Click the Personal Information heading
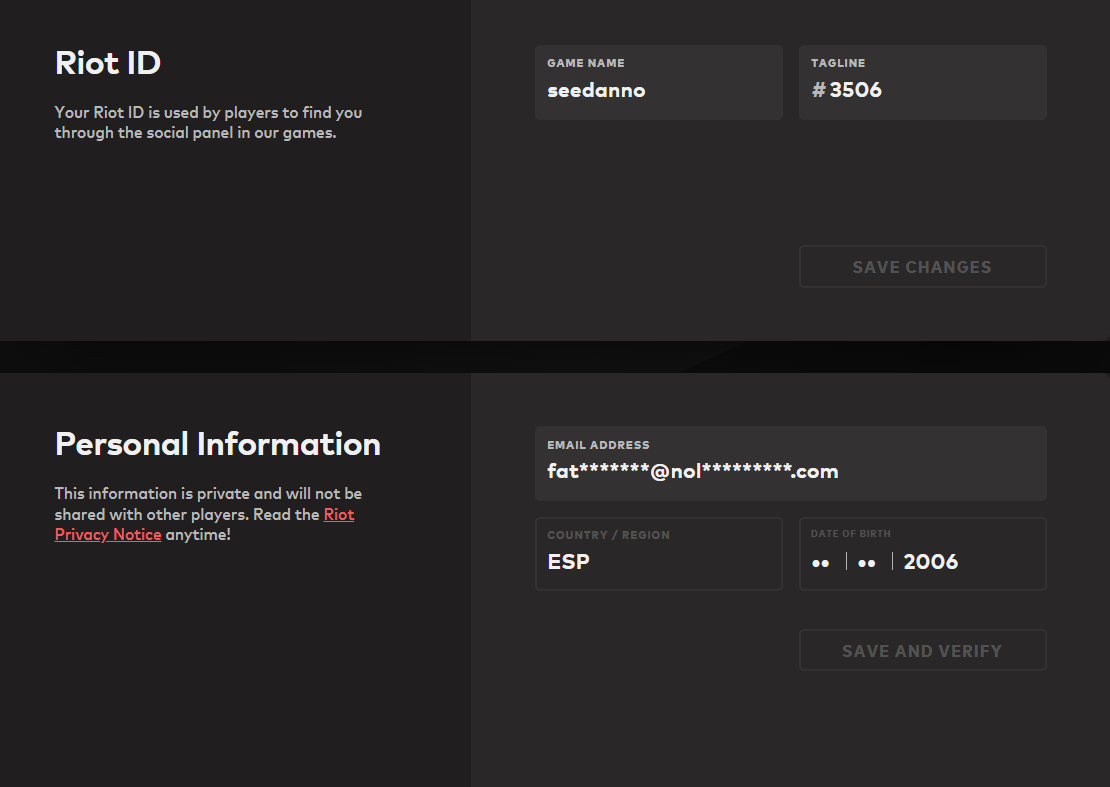 [217, 444]
